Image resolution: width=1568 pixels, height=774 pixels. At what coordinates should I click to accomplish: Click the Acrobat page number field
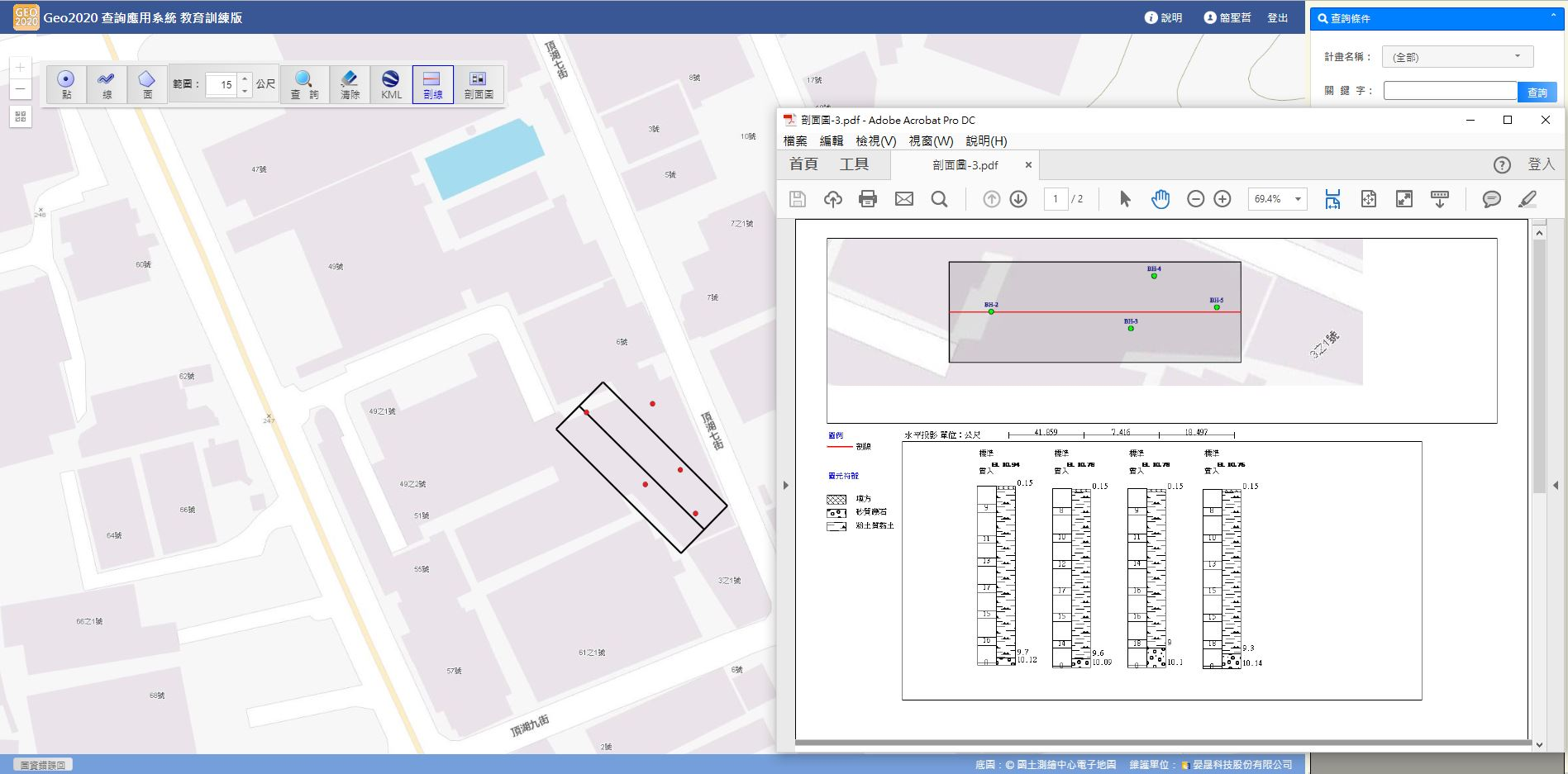click(x=1056, y=199)
